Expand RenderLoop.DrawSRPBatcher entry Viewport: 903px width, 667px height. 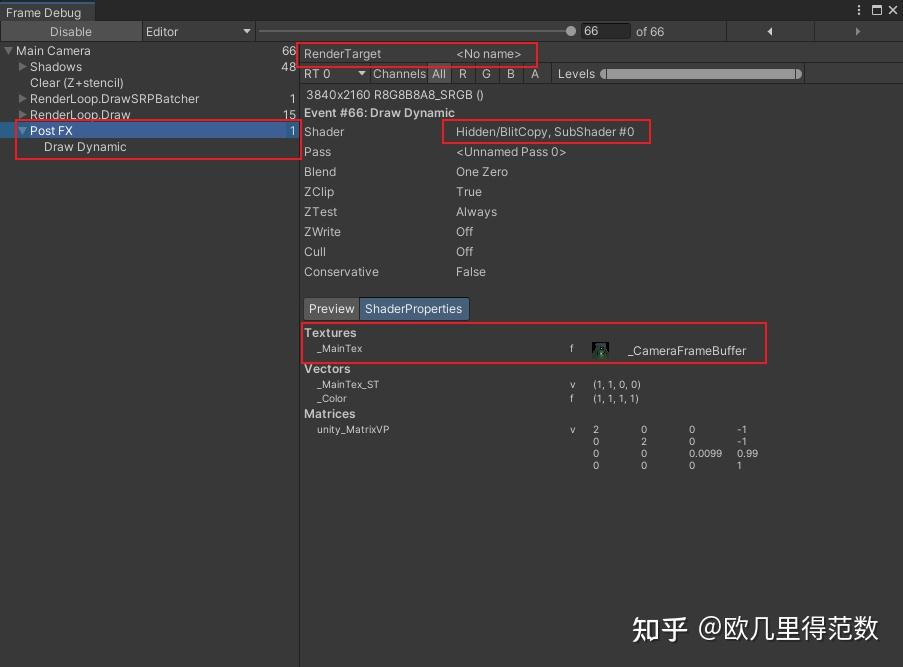pos(22,99)
